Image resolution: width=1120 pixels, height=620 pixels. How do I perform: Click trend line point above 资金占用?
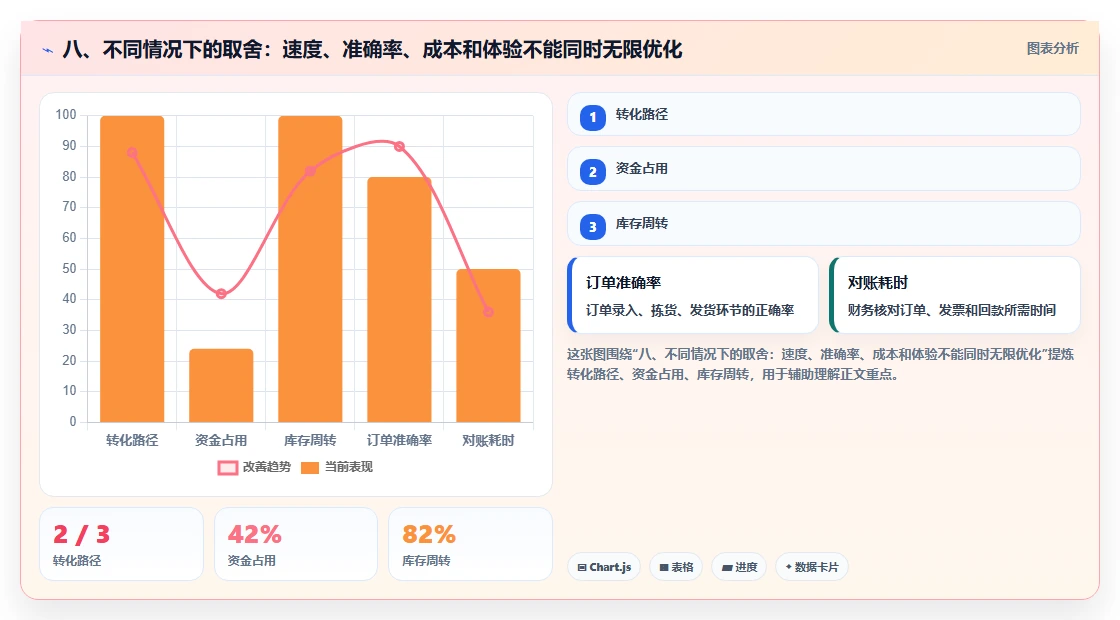(x=221, y=294)
